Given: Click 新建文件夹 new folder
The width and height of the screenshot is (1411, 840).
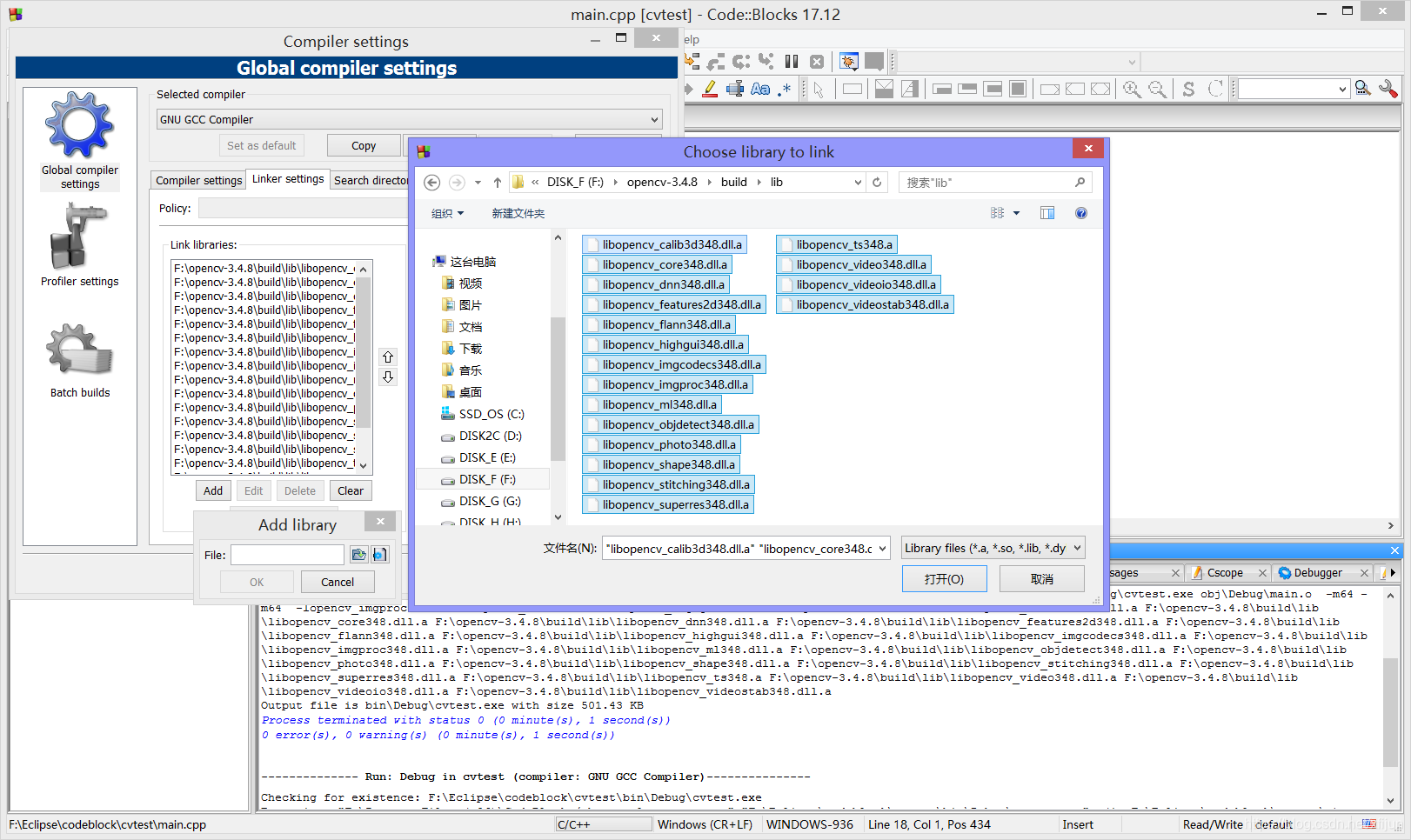Looking at the screenshot, I should click(518, 213).
